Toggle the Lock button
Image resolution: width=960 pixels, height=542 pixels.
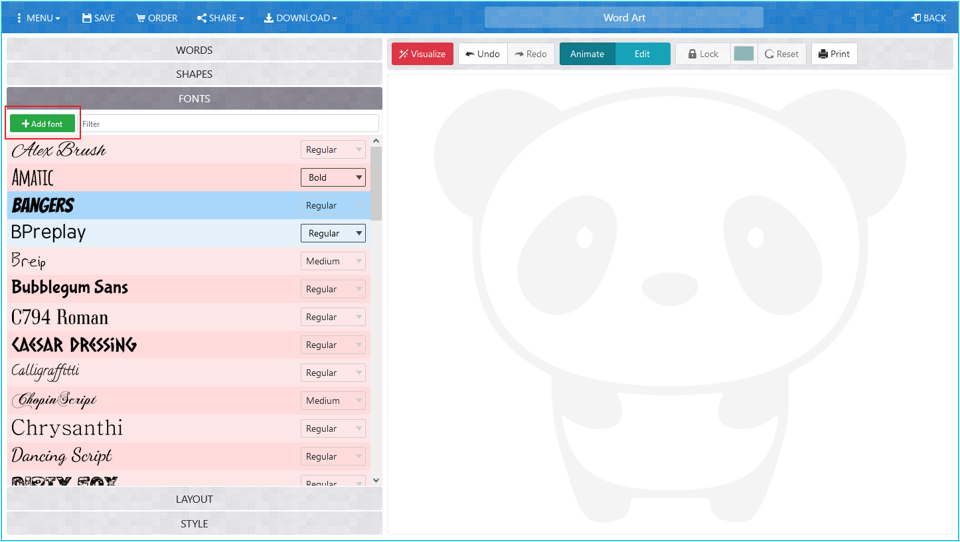(703, 54)
